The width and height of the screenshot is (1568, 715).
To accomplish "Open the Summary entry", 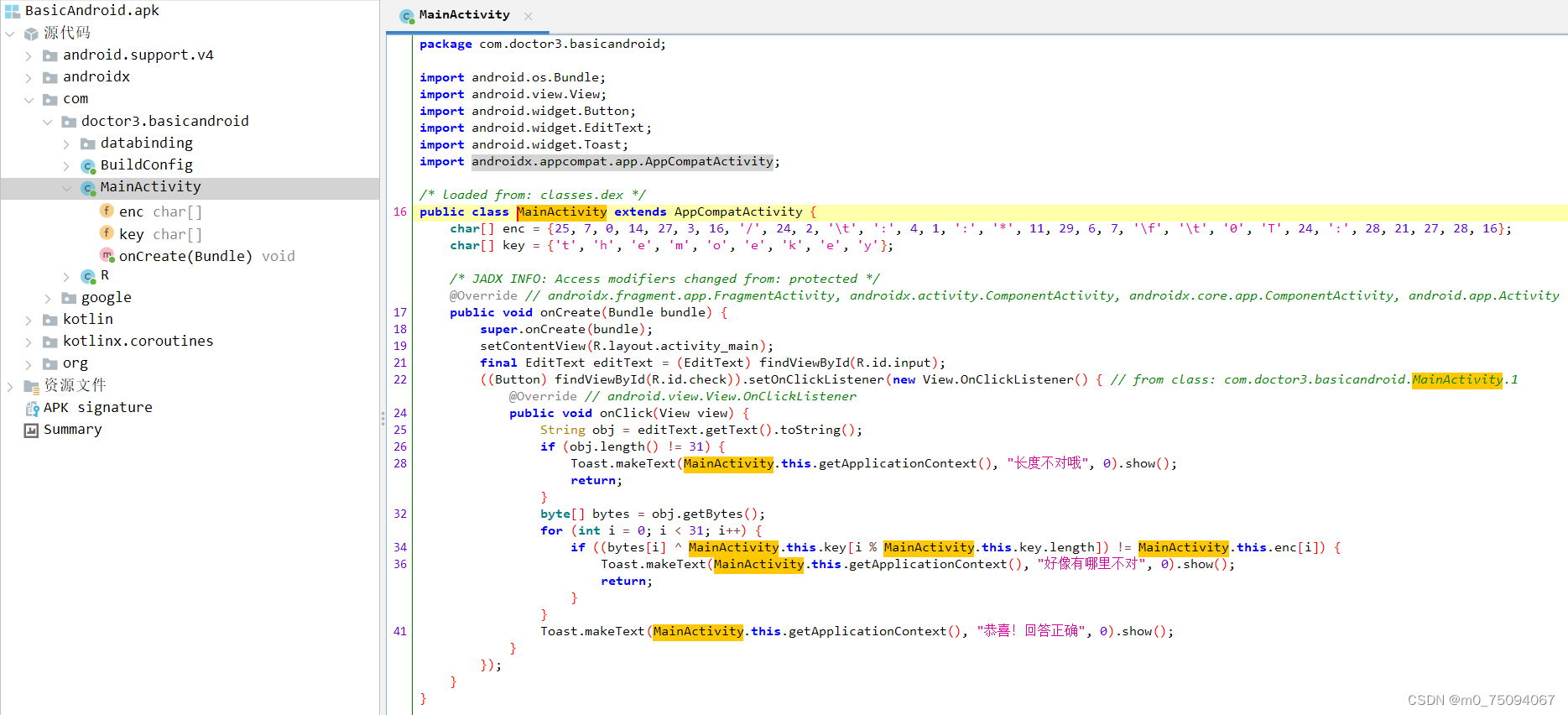I will [x=73, y=430].
